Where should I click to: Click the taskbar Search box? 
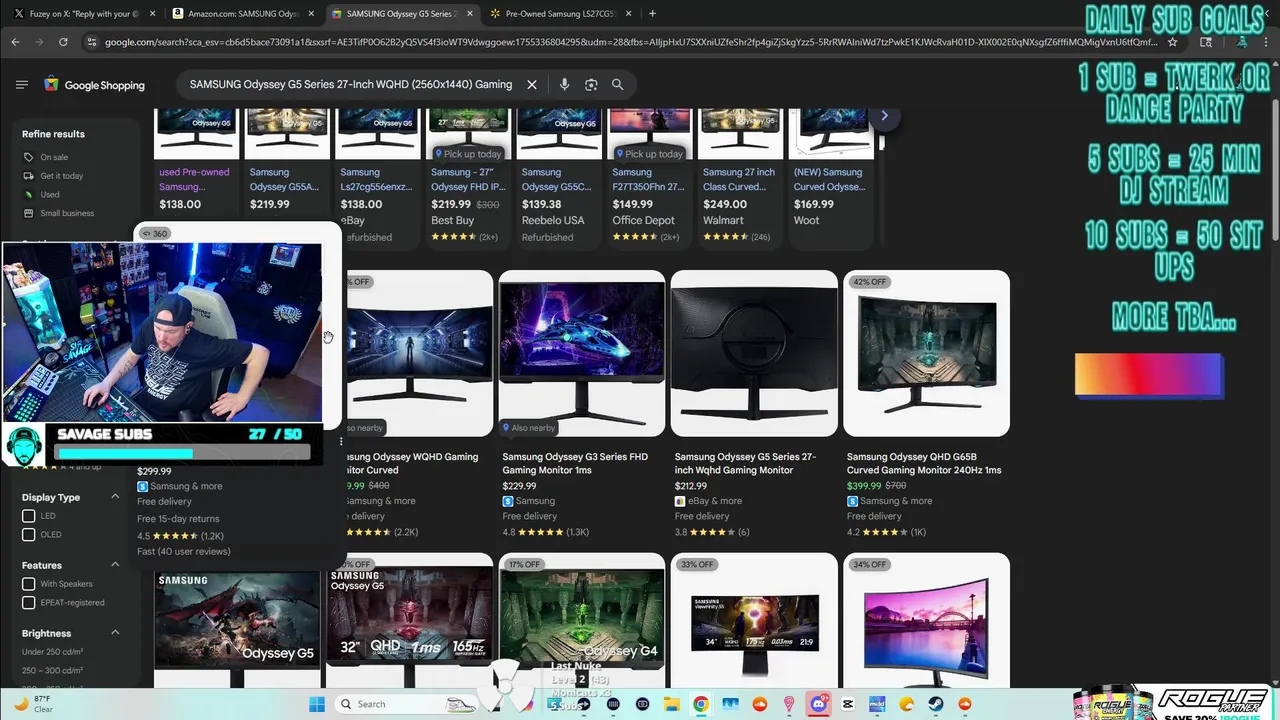(405, 704)
